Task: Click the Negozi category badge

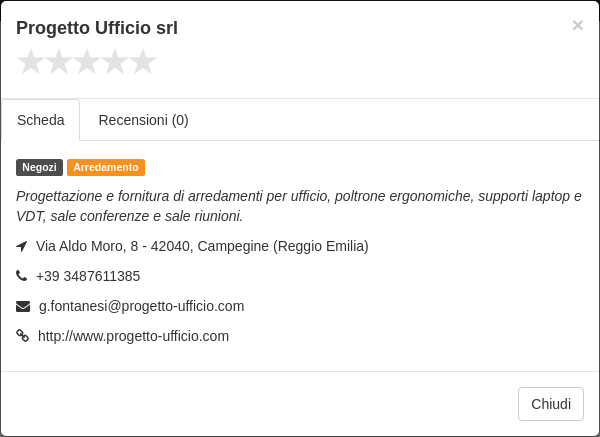Action: 39,168
